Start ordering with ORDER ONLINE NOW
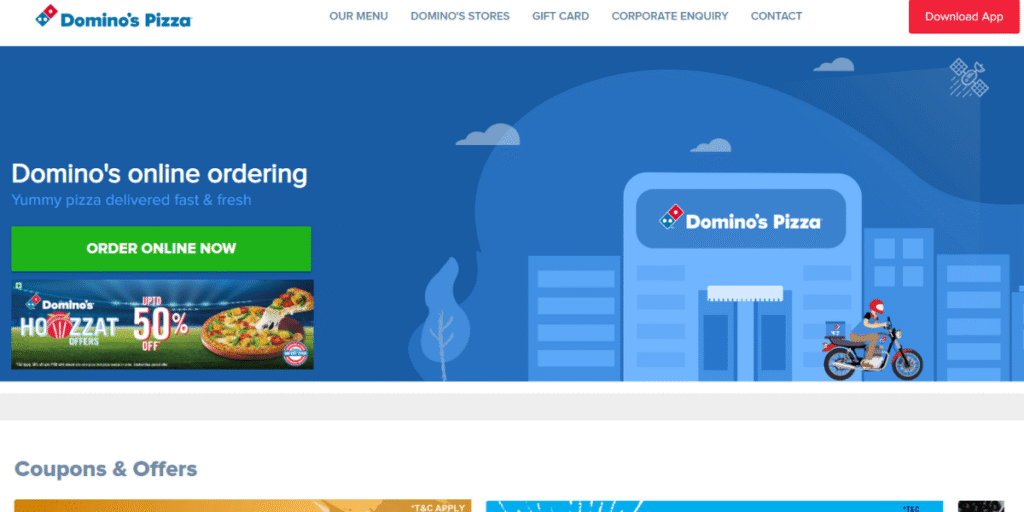Screen dimensions: 1024x512 pyautogui.click(x=161, y=249)
